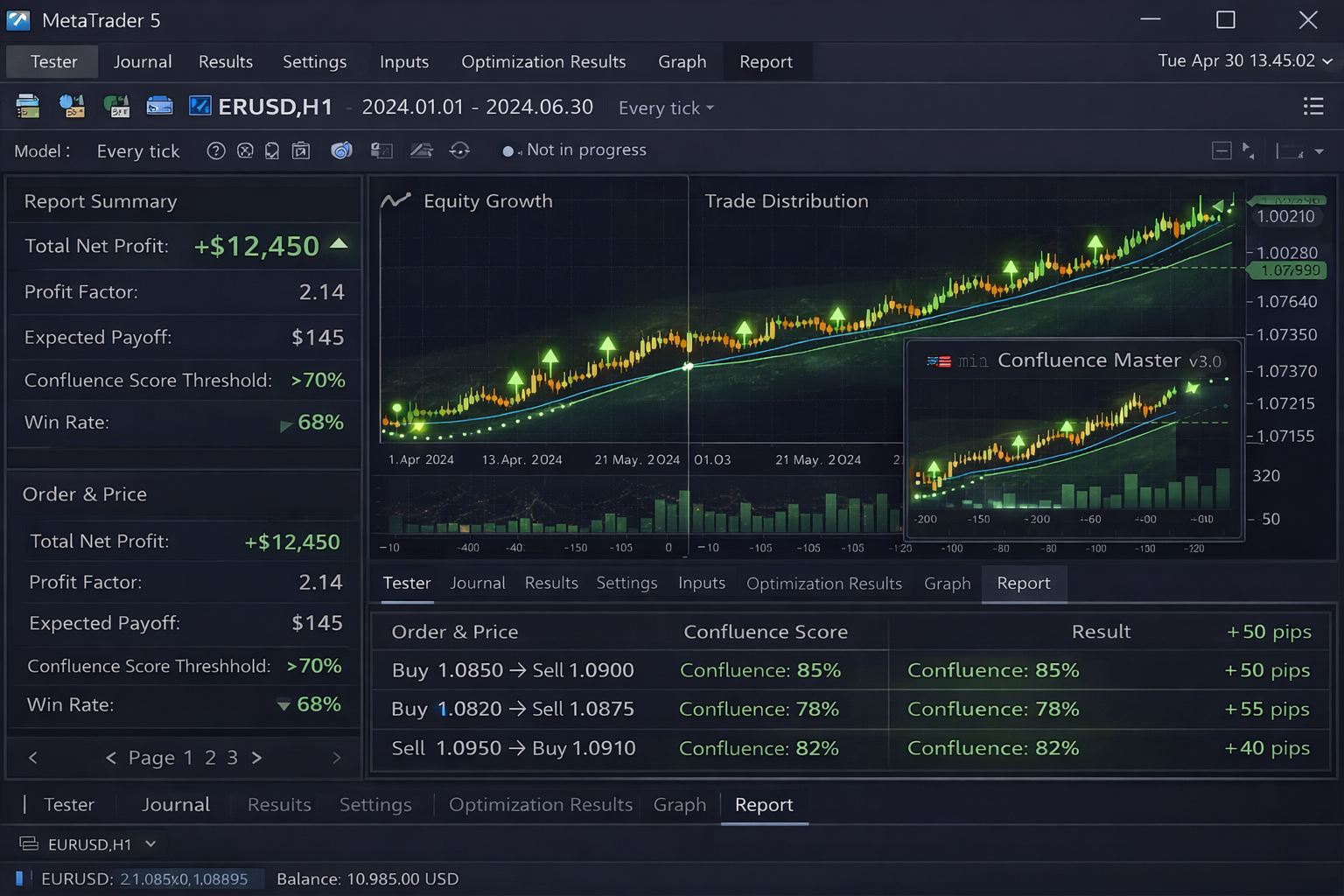Image resolution: width=1344 pixels, height=896 pixels.
Task: Click the circular refresh icon in Model row
Action: click(x=459, y=150)
